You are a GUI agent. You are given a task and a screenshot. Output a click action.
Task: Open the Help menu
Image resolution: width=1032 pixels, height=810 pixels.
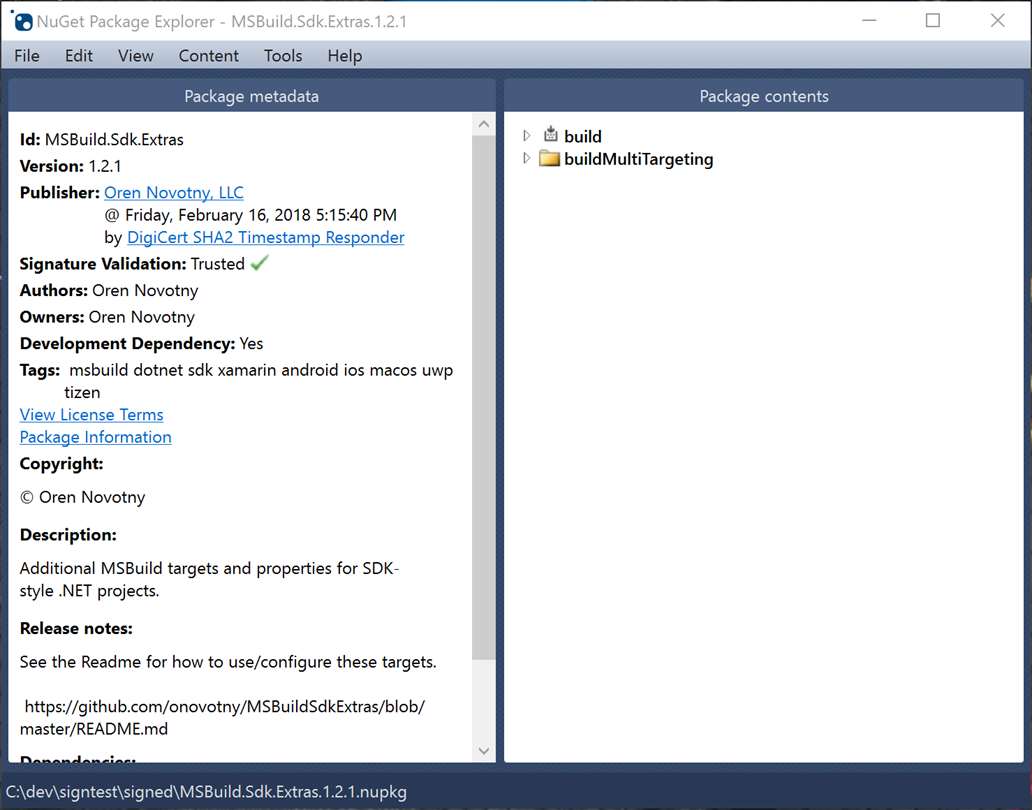click(345, 56)
